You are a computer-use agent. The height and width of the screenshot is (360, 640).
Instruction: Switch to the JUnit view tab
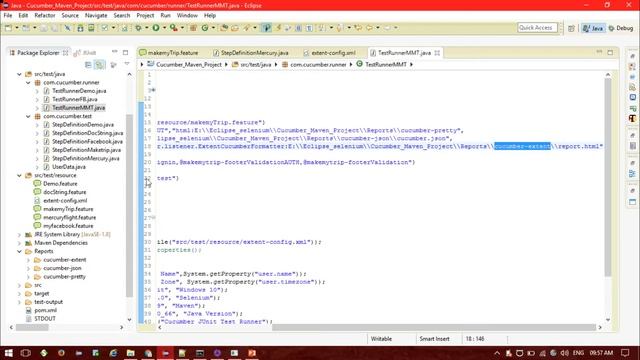[86, 53]
